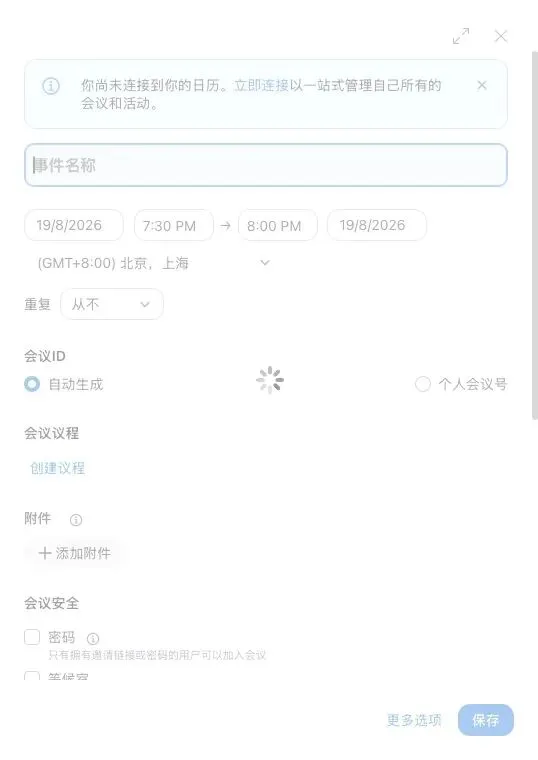Image resolution: width=538 pixels, height=760 pixels.
Task: Click the plus icon for 添加附件
Action: tap(45, 553)
